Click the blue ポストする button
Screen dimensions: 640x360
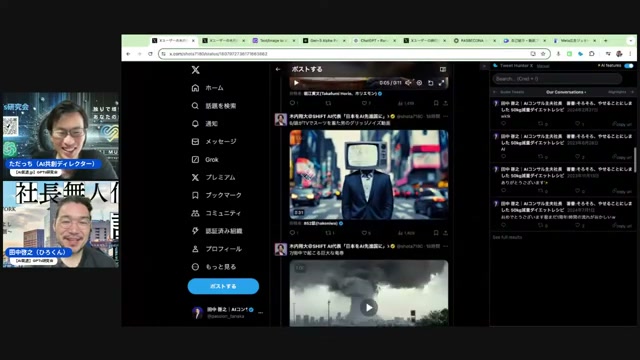(223, 286)
